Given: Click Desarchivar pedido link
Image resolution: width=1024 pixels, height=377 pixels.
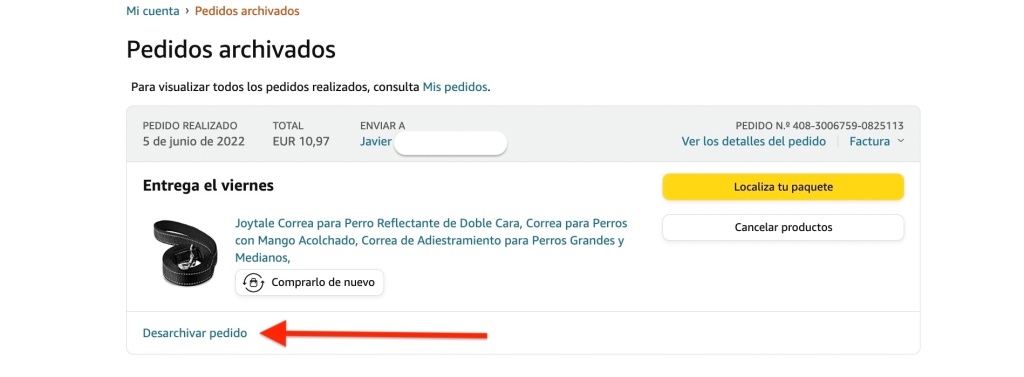Looking at the screenshot, I should click(x=195, y=333).
